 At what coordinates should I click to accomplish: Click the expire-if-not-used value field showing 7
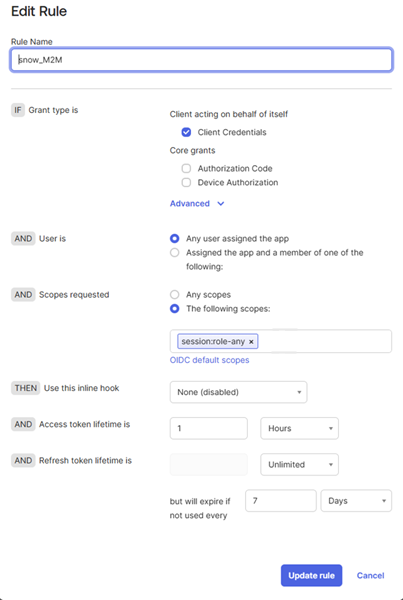click(x=281, y=501)
